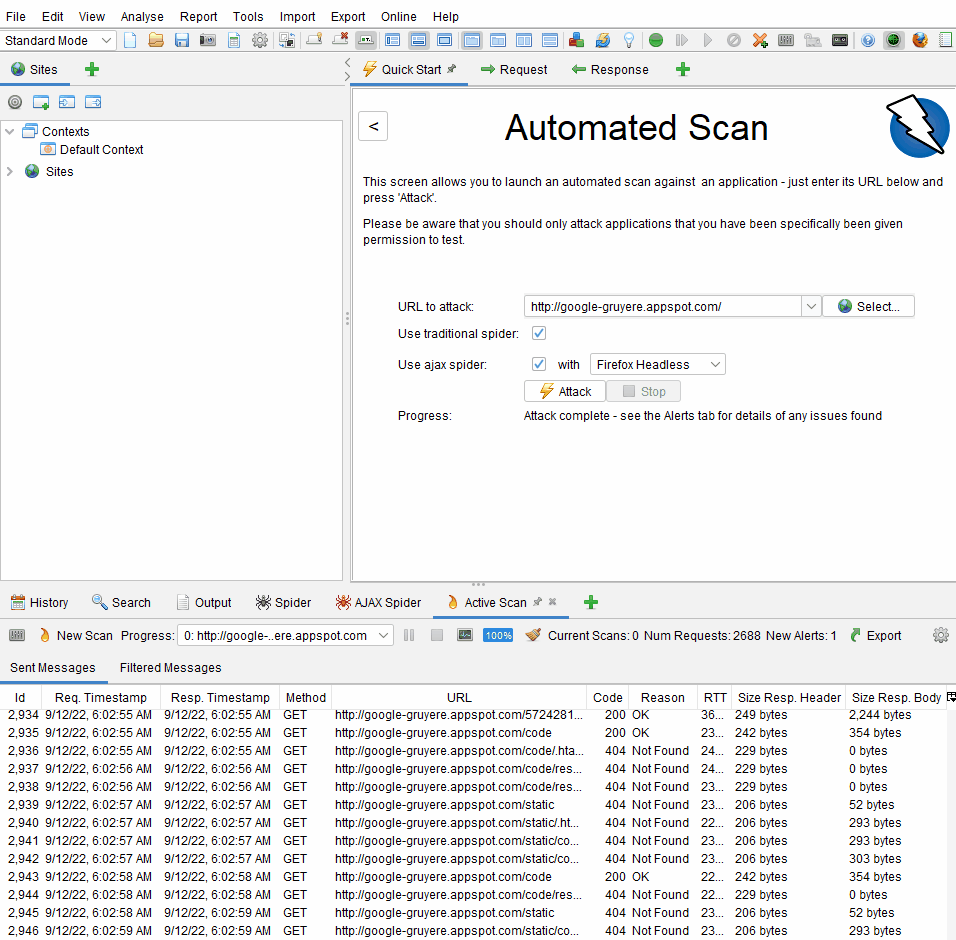The height and width of the screenshot is (940, 956).
Task: Open Active Scan options gear icon
Action: 941,635
